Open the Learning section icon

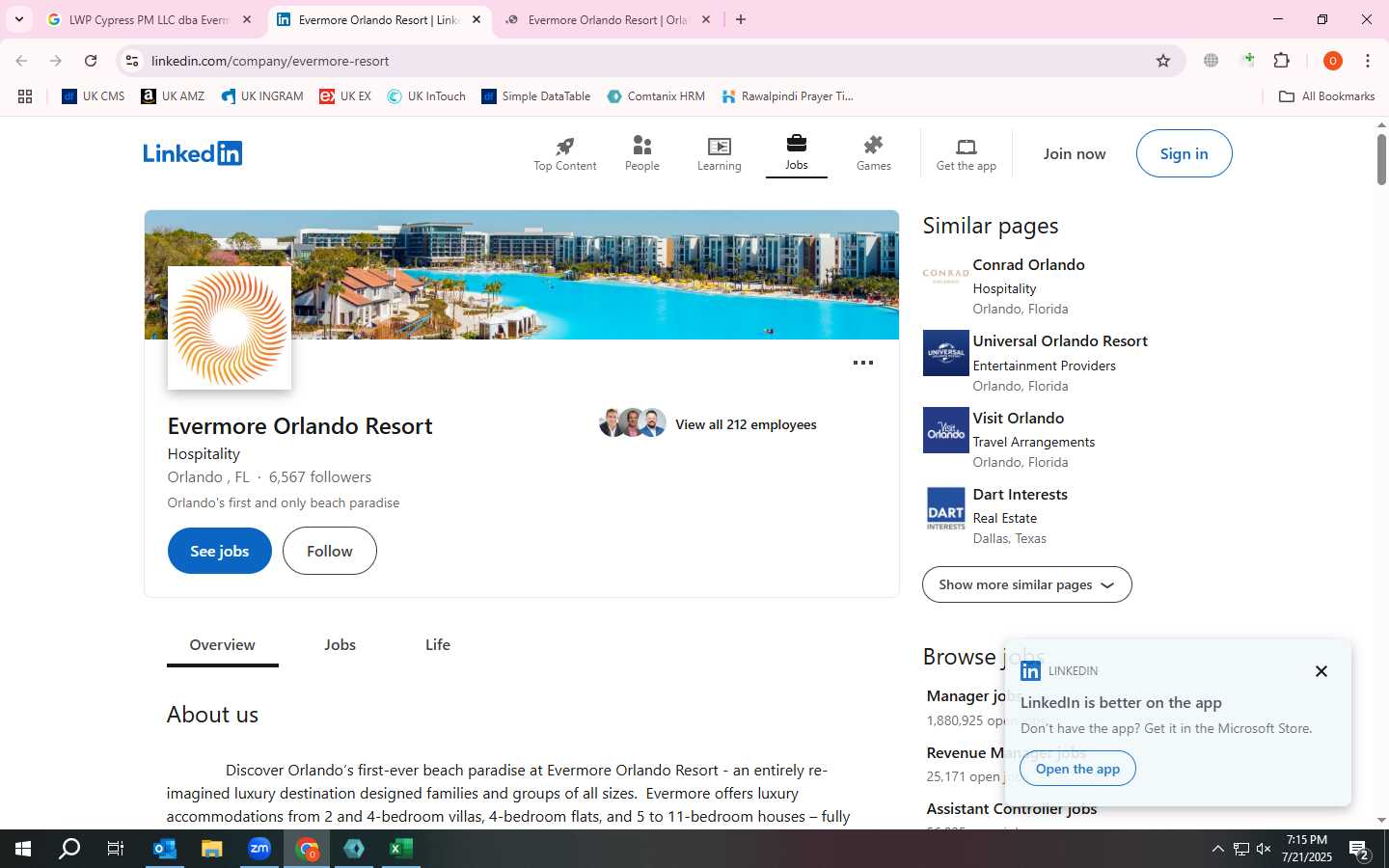[720, 146]
